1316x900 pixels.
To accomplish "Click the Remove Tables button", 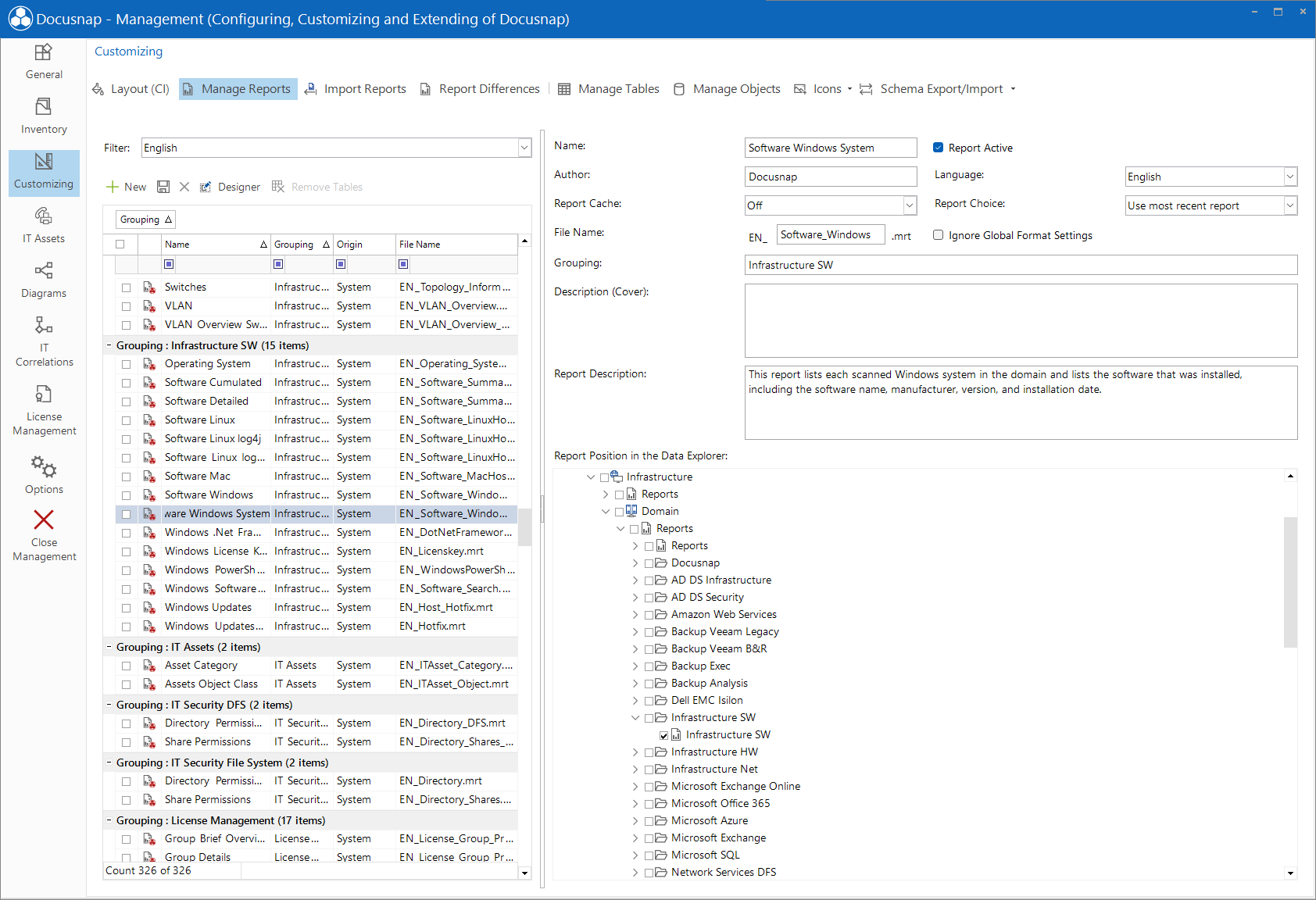I will pyautogui.click(x=317, y=187).
